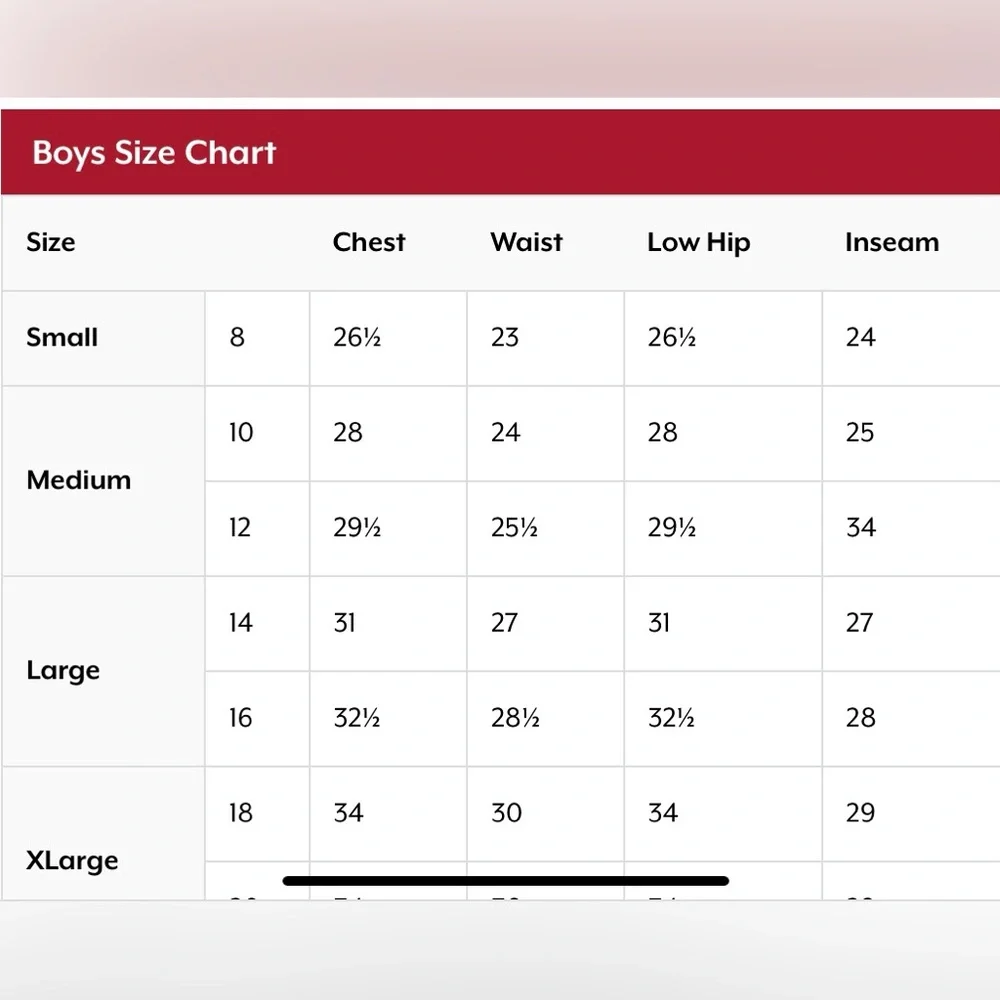Image resolution: width=1000 pixels, height=1000 pixels.
Task: Click the Medium size row label
Action: 78,480
